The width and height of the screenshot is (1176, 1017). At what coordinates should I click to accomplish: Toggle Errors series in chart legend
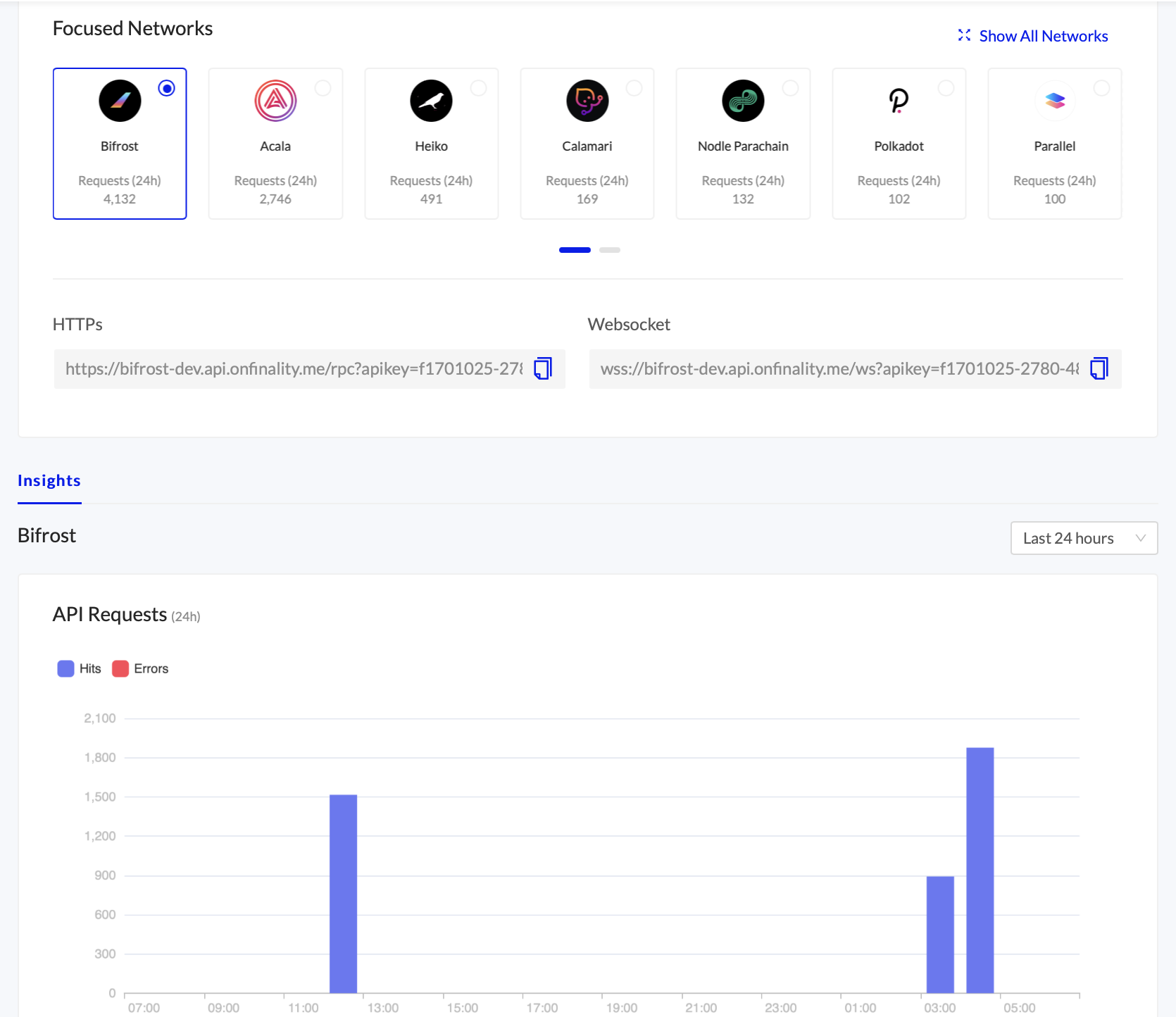point(141,668)
